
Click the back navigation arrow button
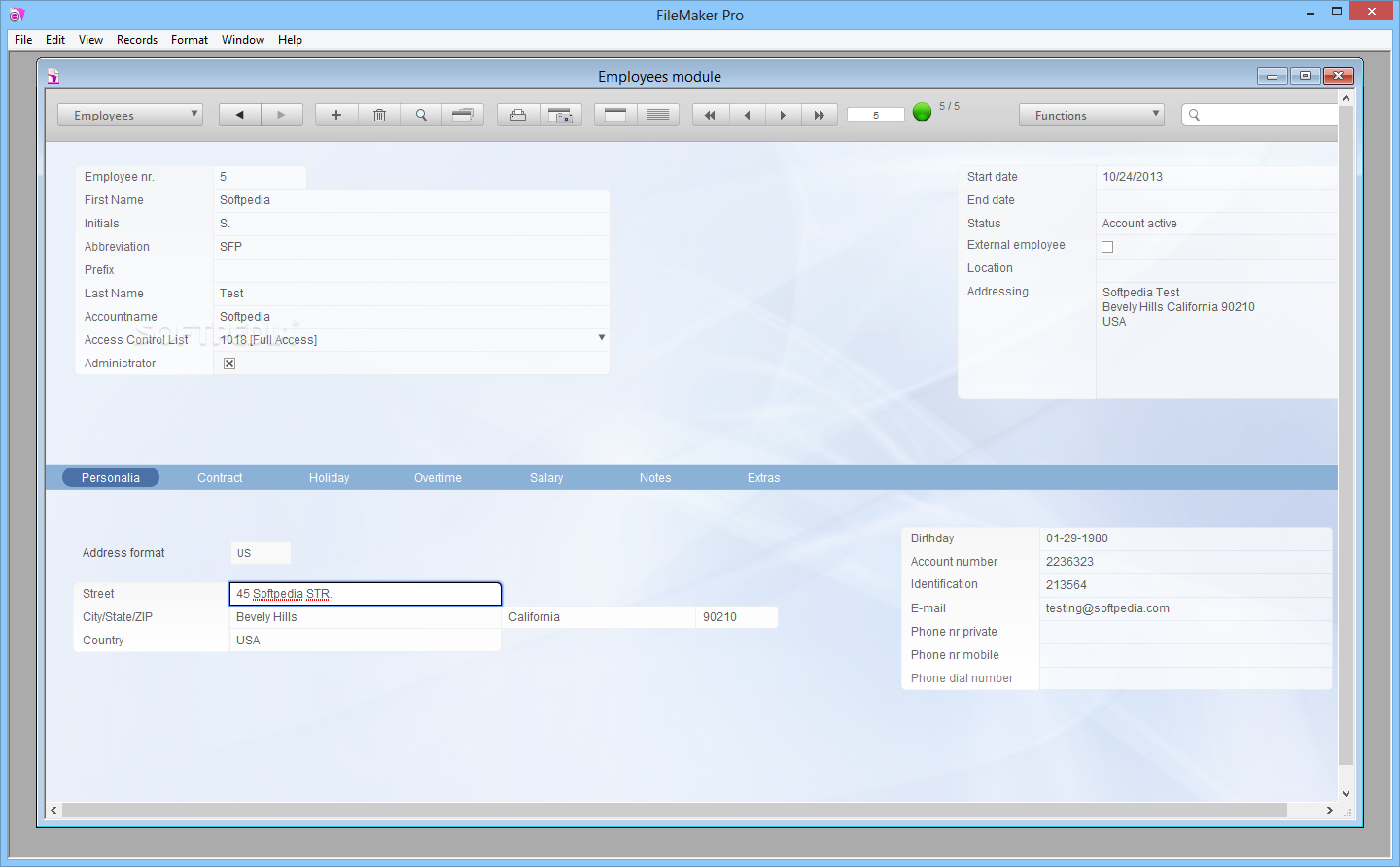point(239,115)
